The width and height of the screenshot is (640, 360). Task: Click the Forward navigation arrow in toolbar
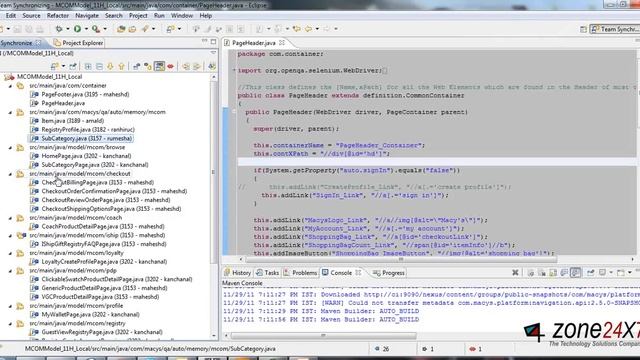[x=327, y=29]
